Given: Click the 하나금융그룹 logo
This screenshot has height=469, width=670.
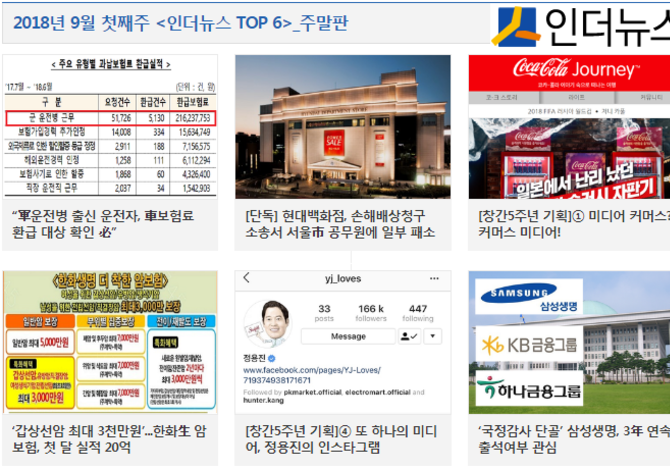Looking at the screenshot, I should pyautogui.click(x=529, y=388).
